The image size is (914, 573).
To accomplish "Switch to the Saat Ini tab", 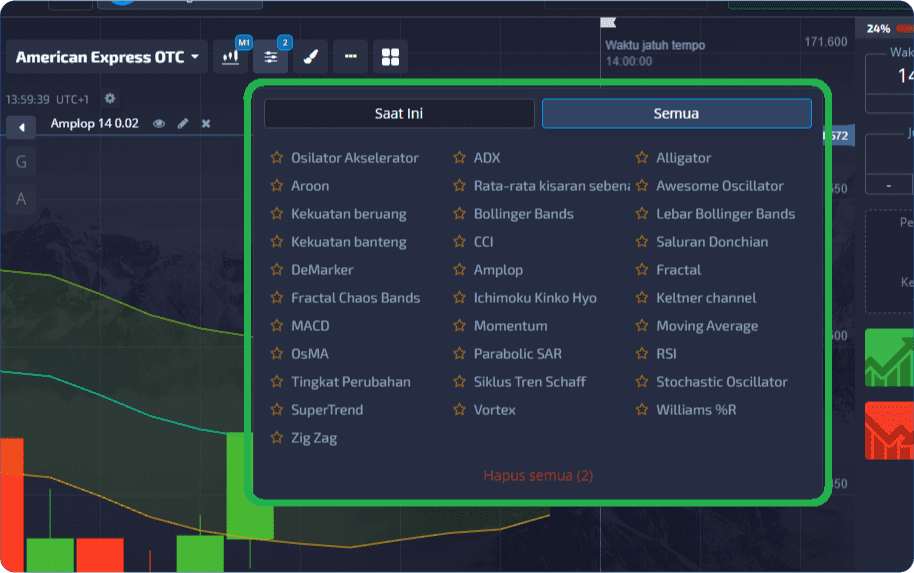I will (x=399, y=114).
